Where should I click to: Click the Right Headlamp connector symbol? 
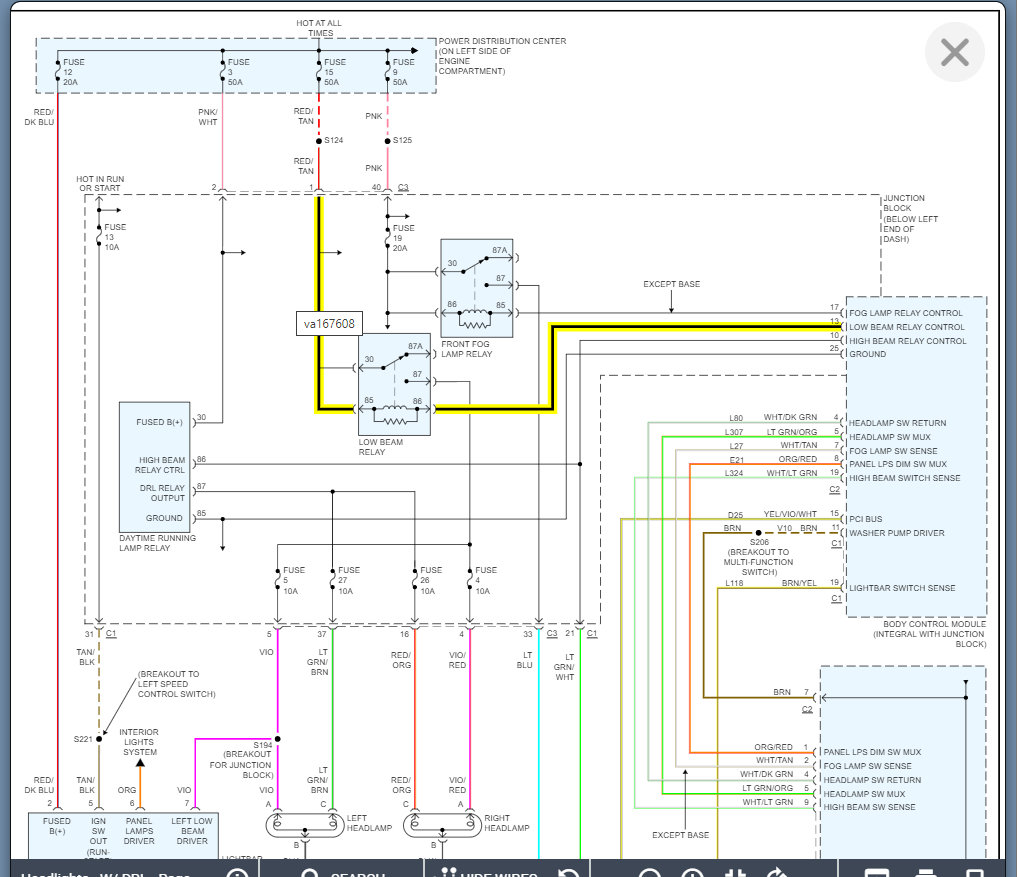(440, 825)
